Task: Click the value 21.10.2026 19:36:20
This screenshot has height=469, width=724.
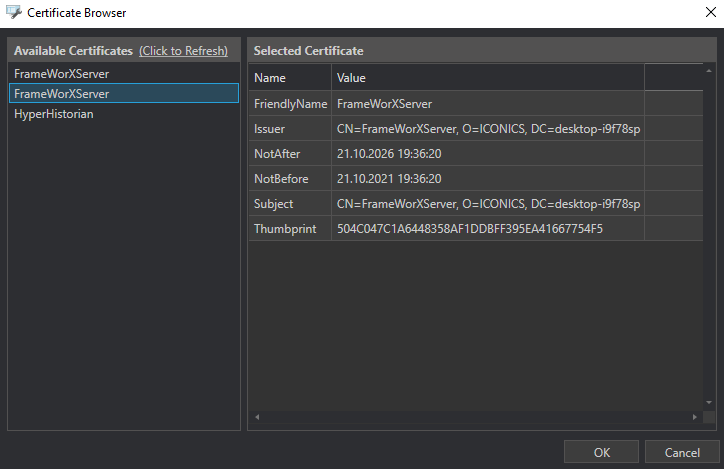Action: click(389, 154)
